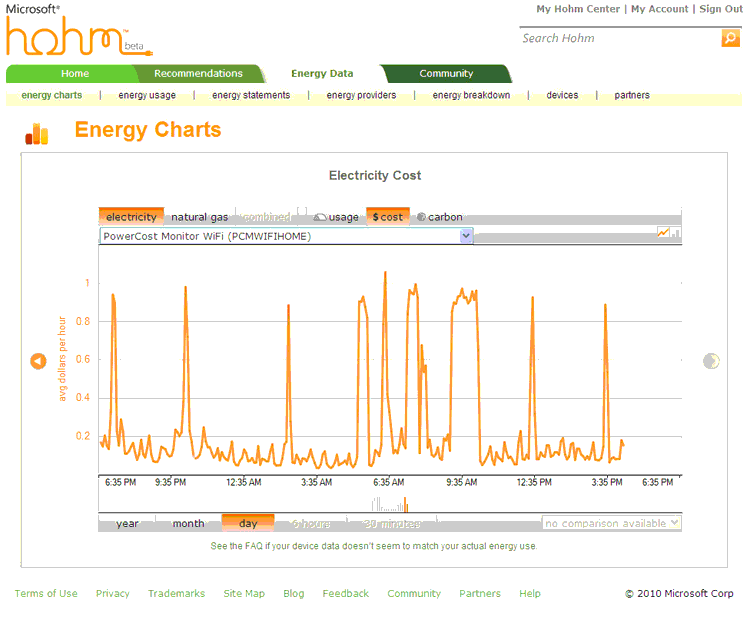The width and height of the screenshot is (750, 633).
Task: Show usage view
Action: (x=336, y=217)
